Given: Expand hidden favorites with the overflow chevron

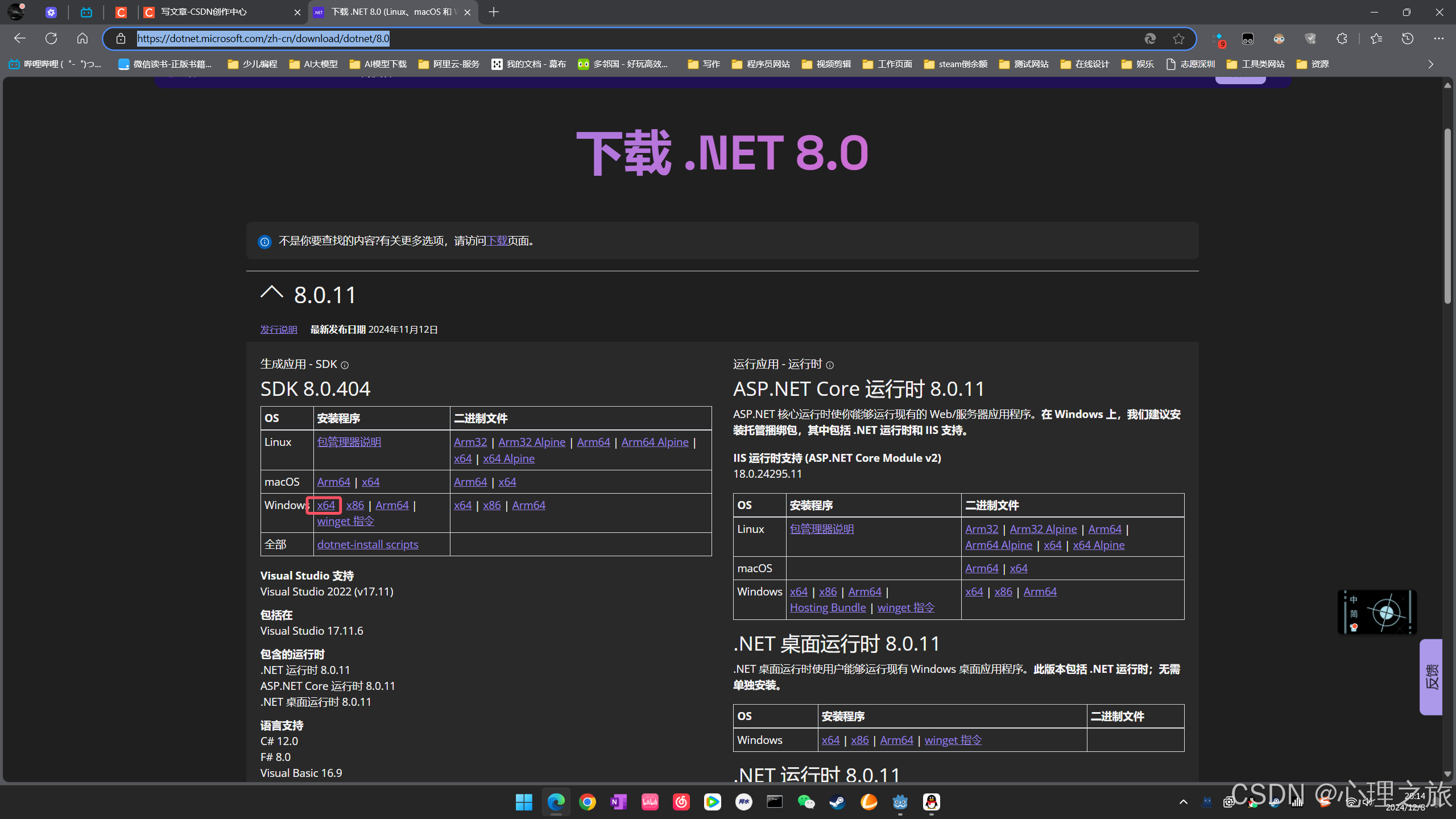Looking at the screenshot, I should 1431,64.
